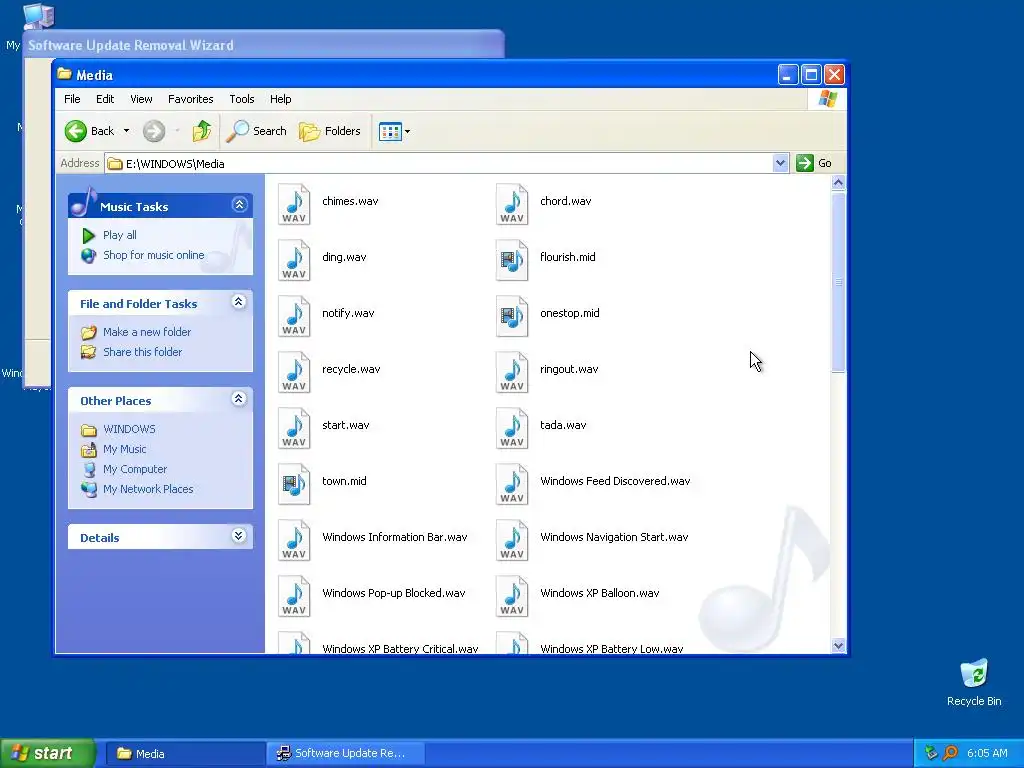Open the address bar dropdown arrow
This screenshot has width=1024, height=768.
coord(780,163)
